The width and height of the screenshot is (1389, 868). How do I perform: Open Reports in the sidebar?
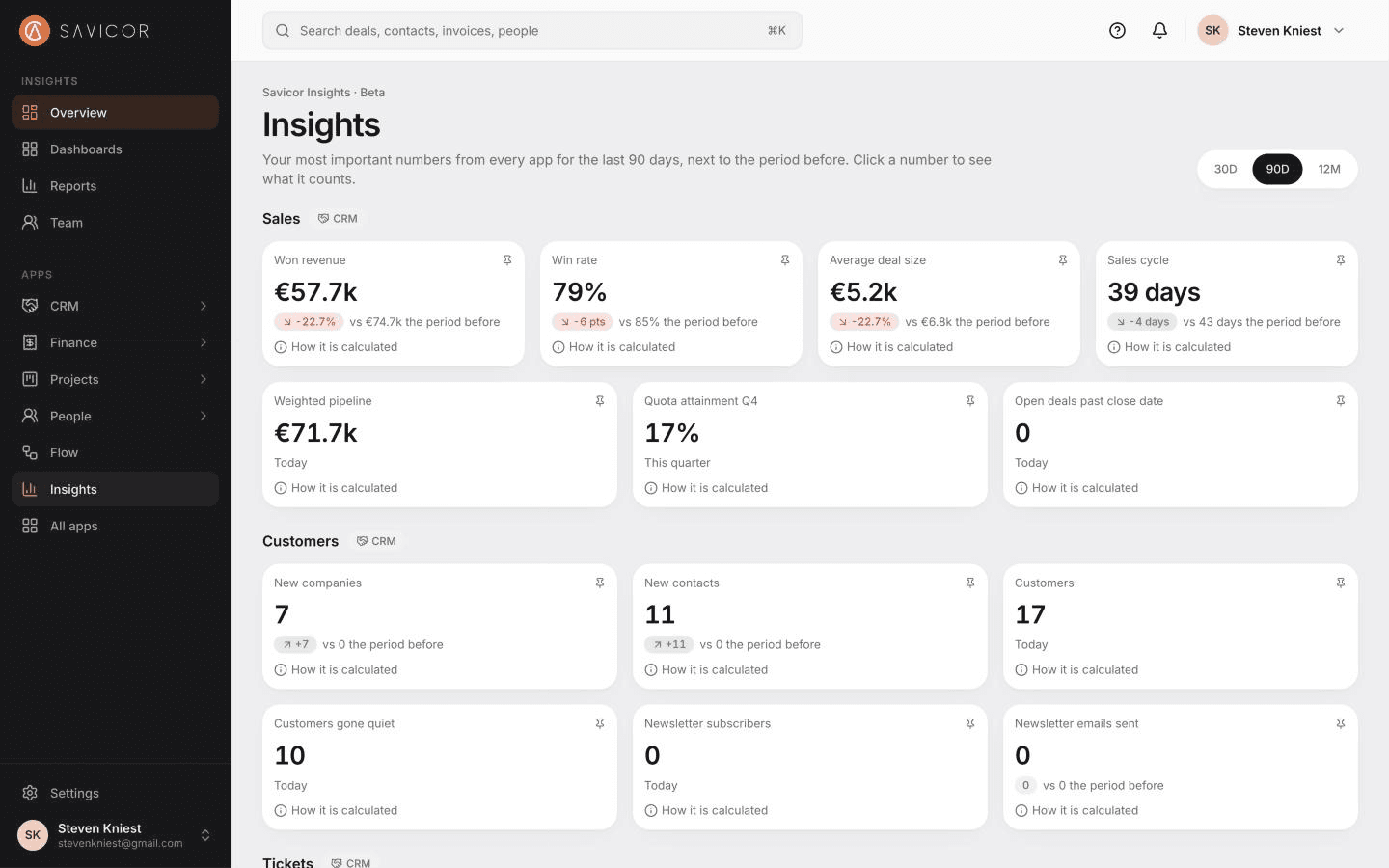(x=116, y=186)
